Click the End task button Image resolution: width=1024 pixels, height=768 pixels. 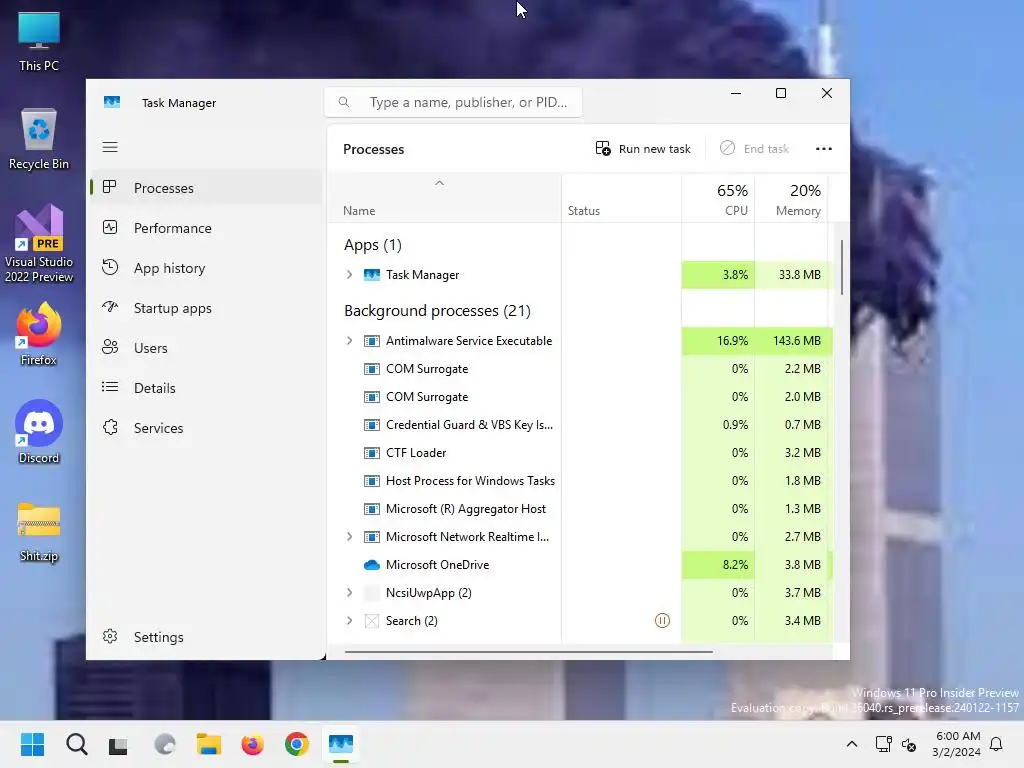(754, 149)
